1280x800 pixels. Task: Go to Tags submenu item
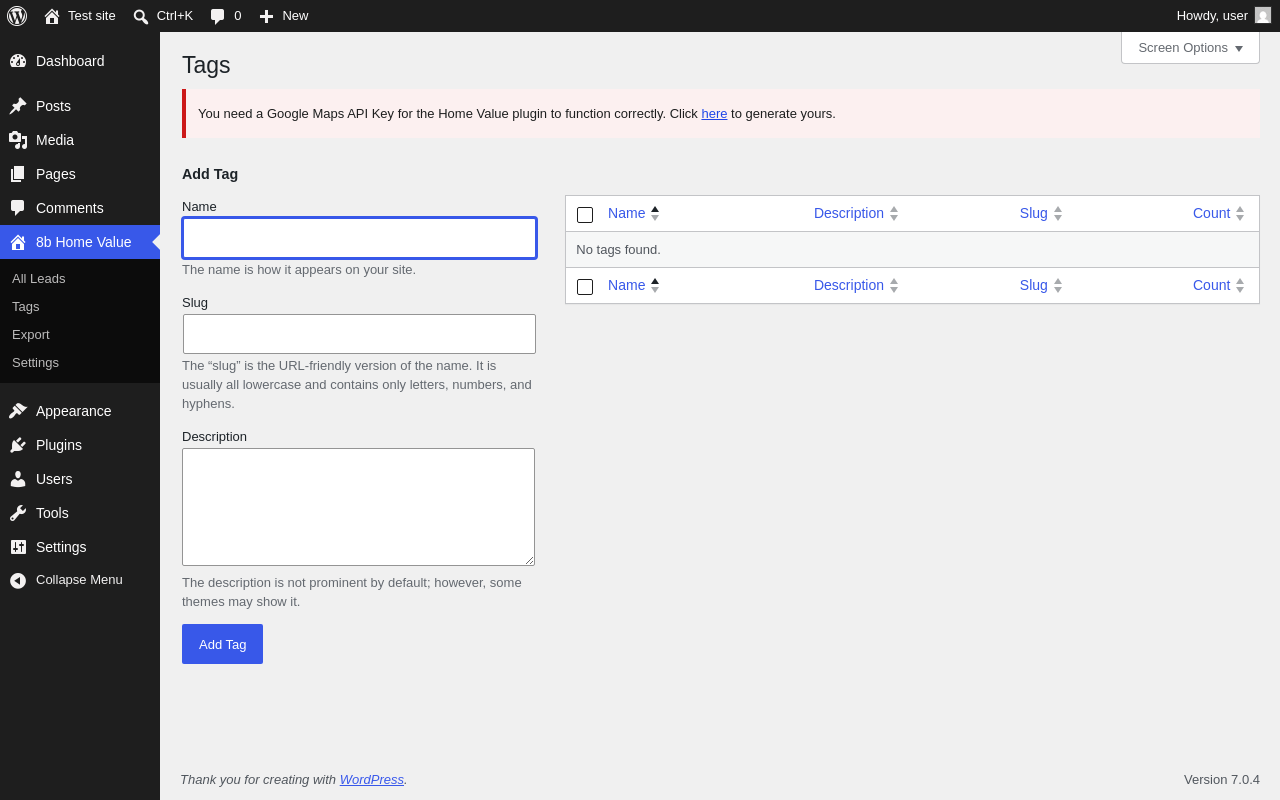pos(26,307)
